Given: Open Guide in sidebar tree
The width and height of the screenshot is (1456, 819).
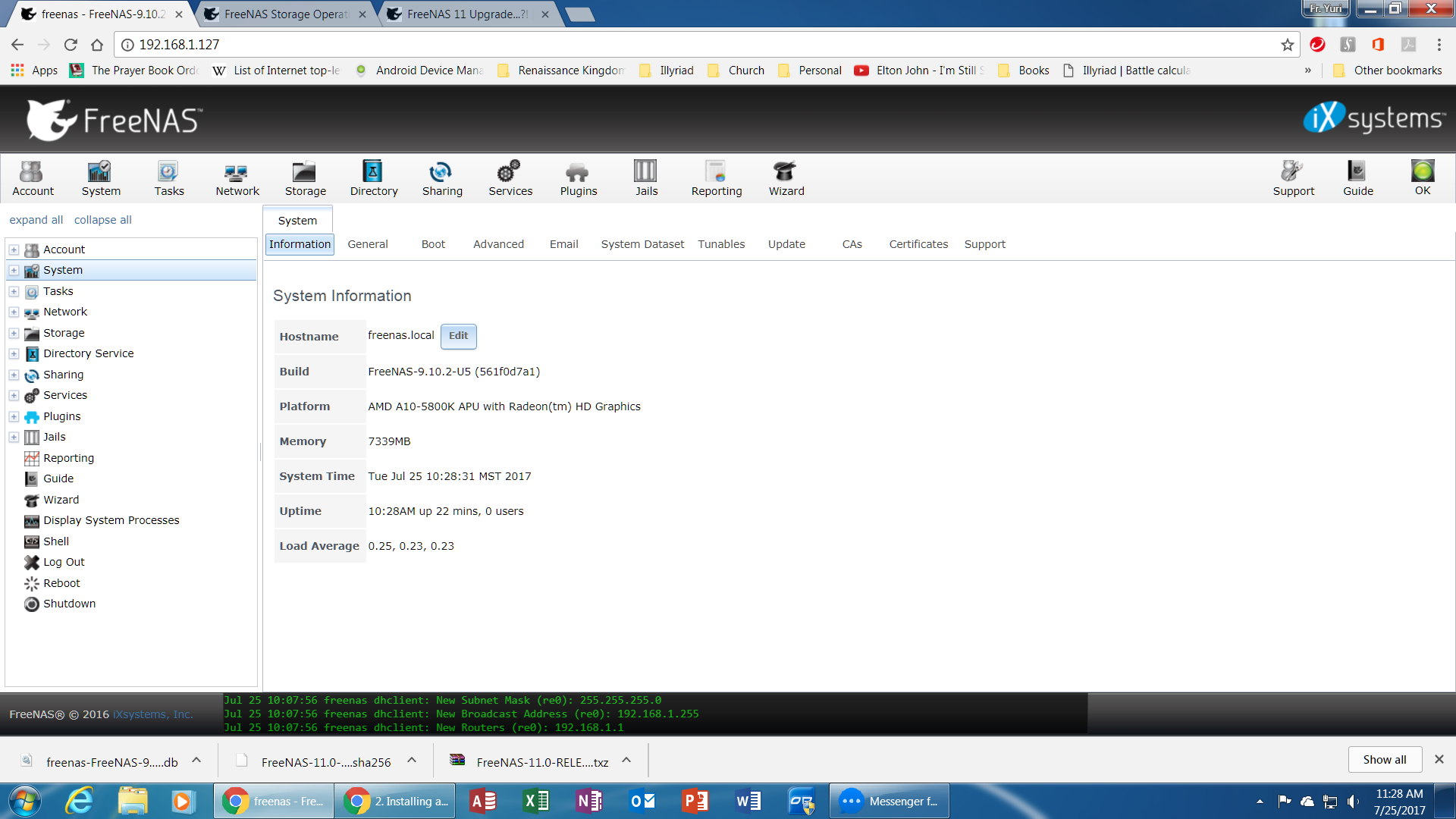Looking at the screenshot, I should pos(58,479).
